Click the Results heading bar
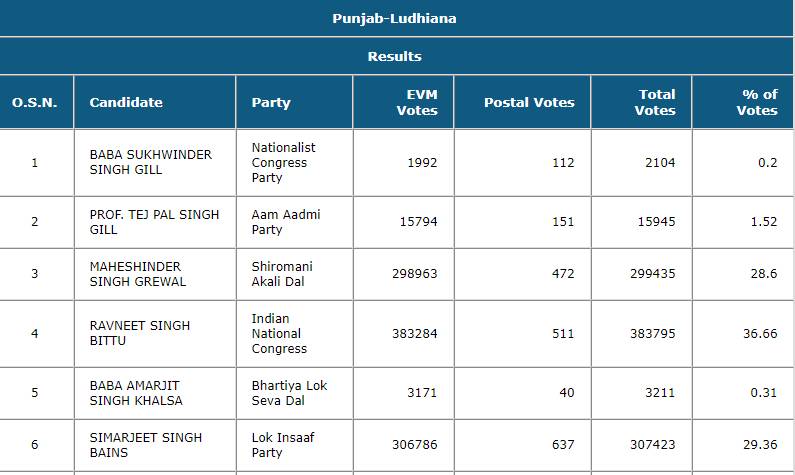Screen dimensions: 795x475 click(394, 56)
